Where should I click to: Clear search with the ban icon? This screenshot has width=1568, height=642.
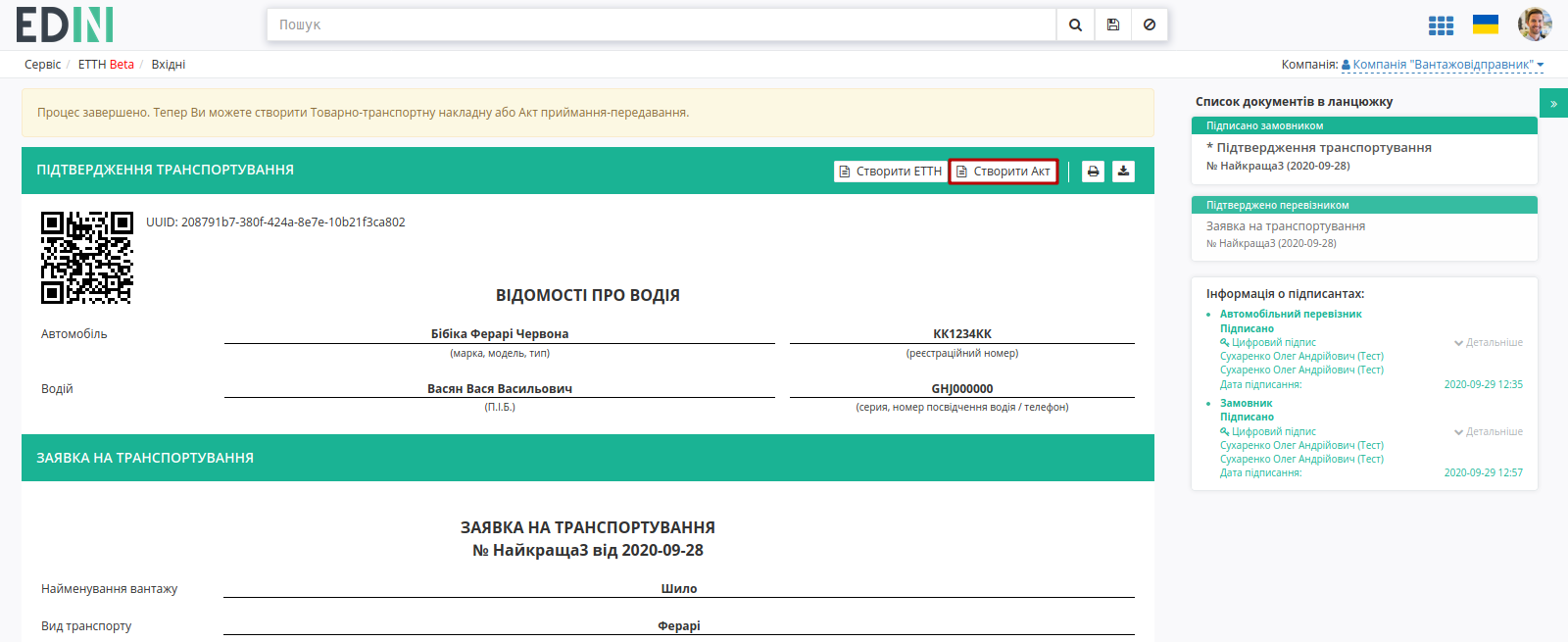point(1150,25)
